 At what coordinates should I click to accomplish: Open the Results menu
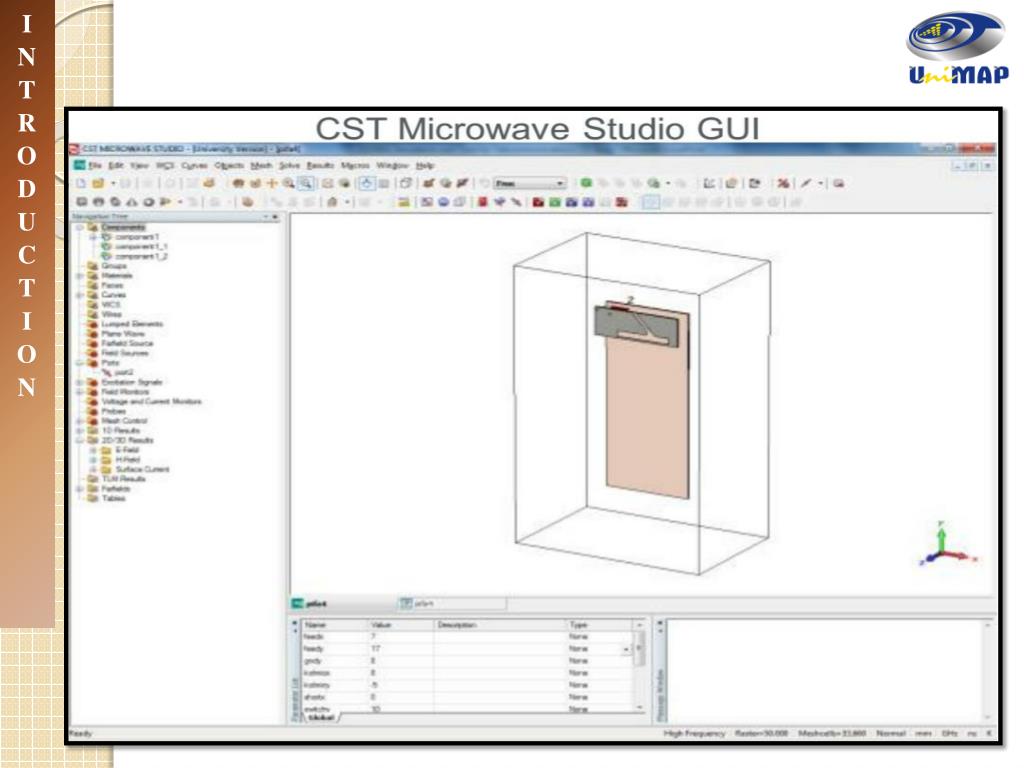pyautogui.click(x=320, y=165)
